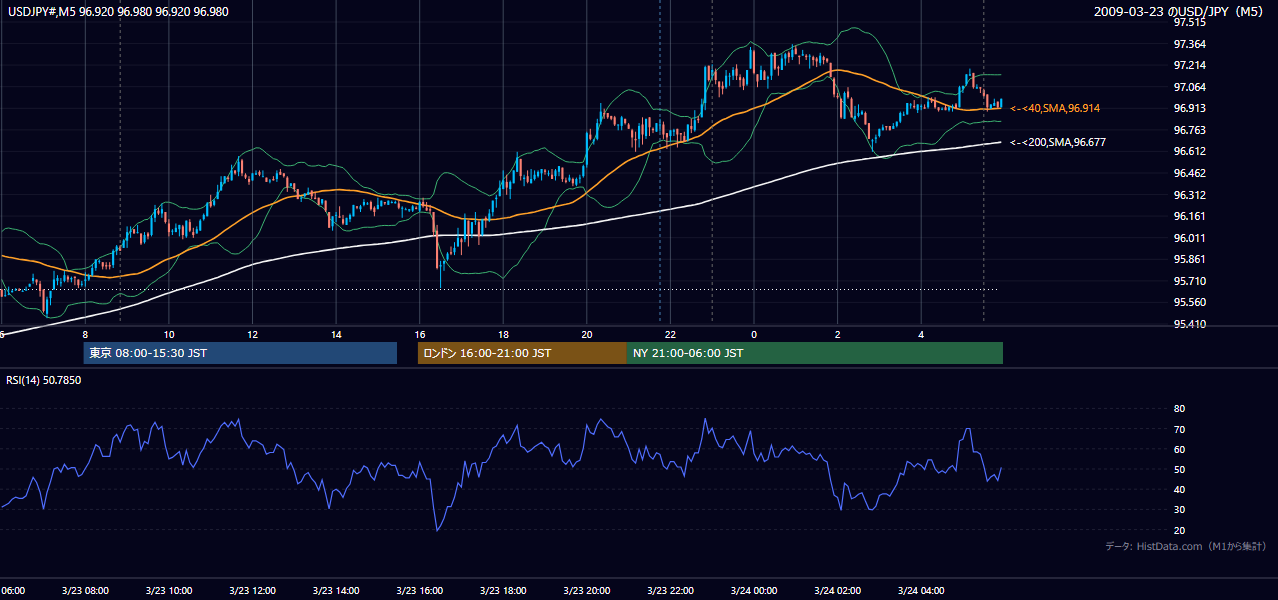This screenshot has height=600, width=1278.
Task: Click the 3/23 18:00 time label
Action: (x=503, y=590)
